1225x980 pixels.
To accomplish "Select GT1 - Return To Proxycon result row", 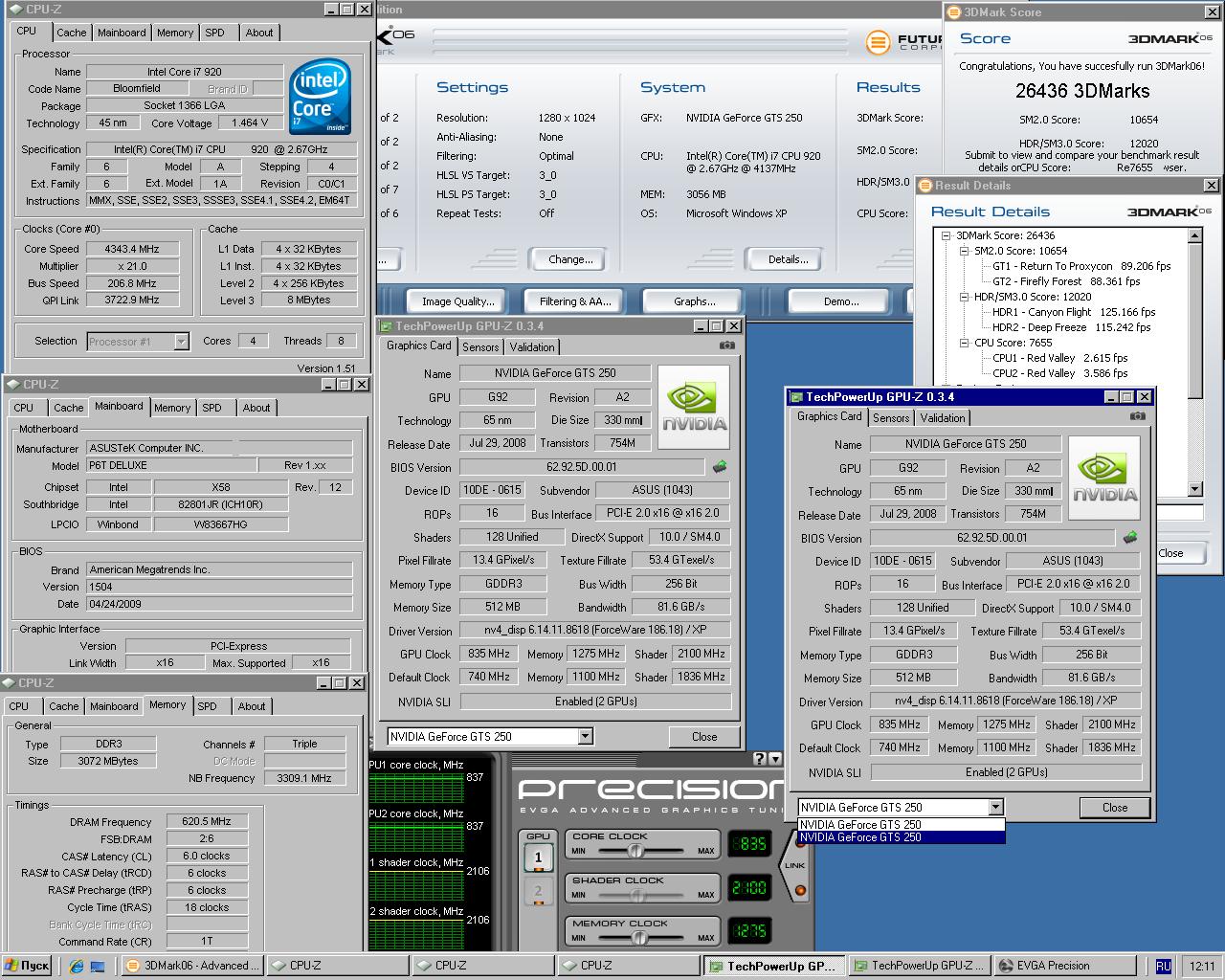I will tap(1081, 266).
